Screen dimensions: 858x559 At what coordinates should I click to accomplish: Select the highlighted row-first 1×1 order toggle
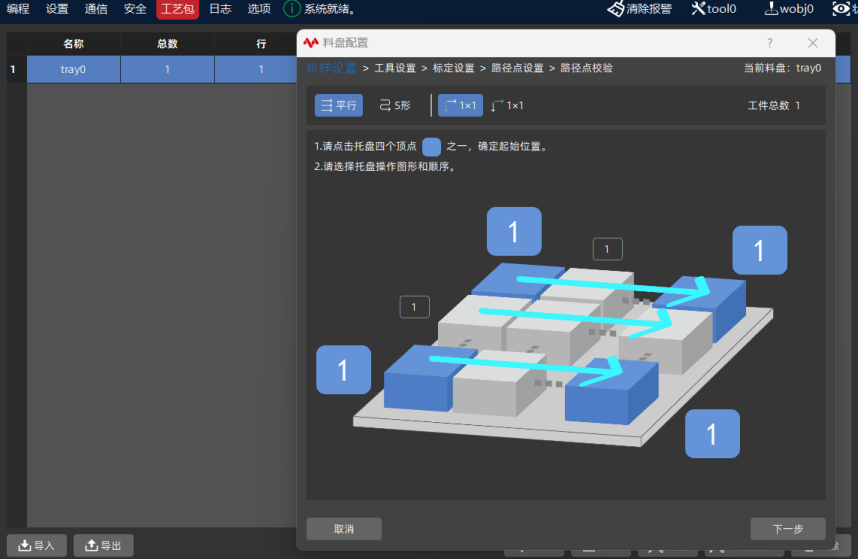[460, 106]
